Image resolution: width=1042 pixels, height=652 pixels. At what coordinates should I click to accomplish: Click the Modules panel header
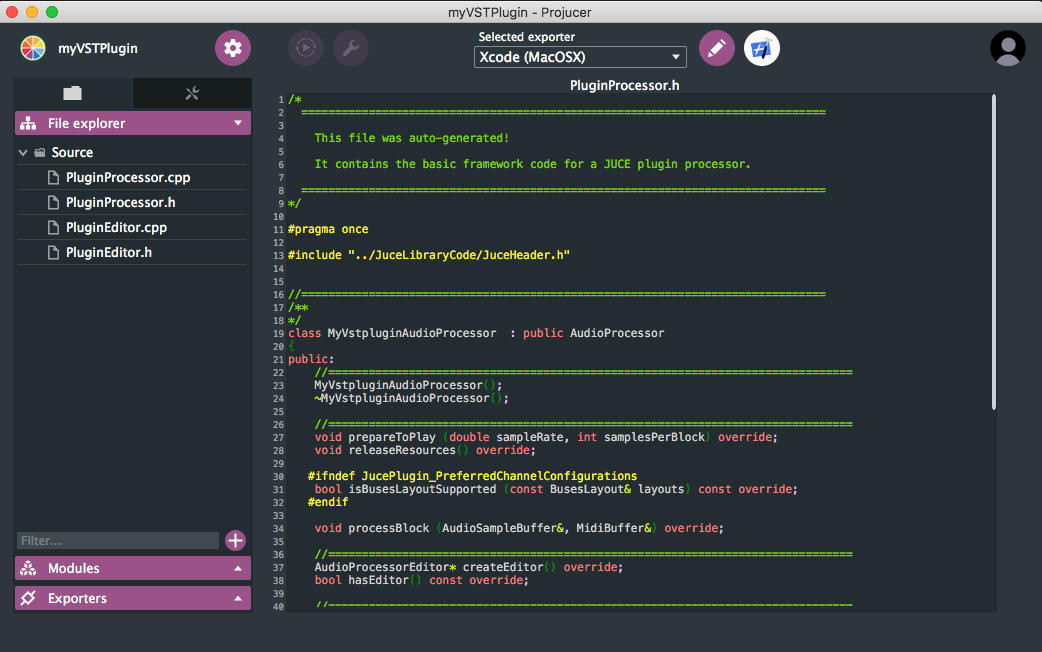tap(133, 568)
